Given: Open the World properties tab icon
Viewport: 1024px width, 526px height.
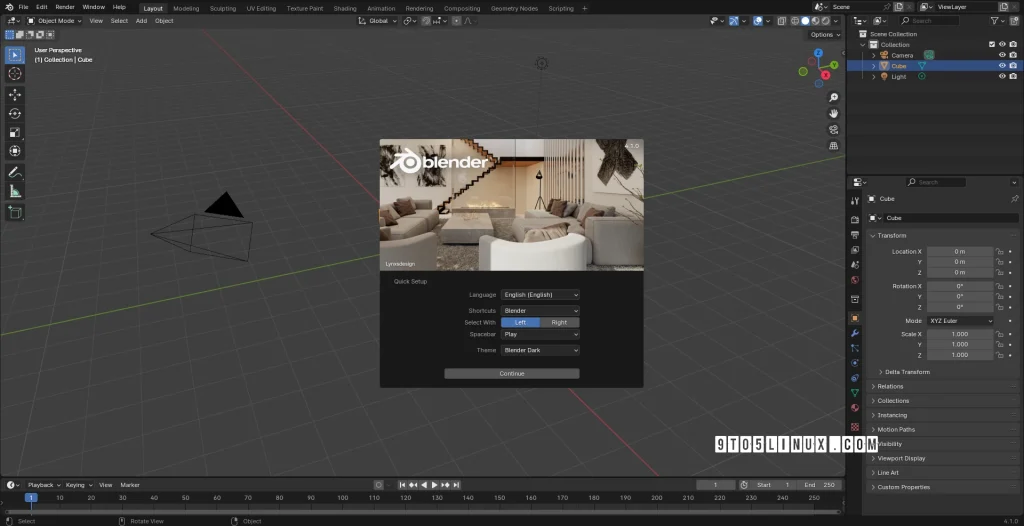Looking at the screenshot, I should [x=855, y=280].
